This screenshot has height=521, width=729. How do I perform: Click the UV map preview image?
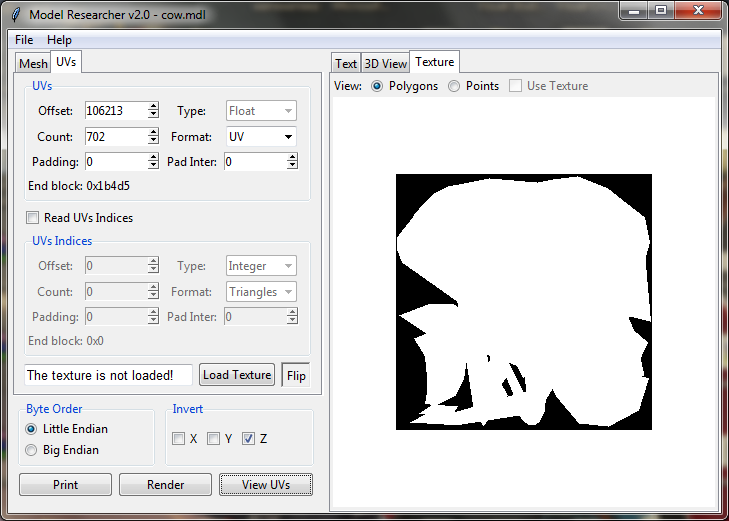[x=524, y=302]
